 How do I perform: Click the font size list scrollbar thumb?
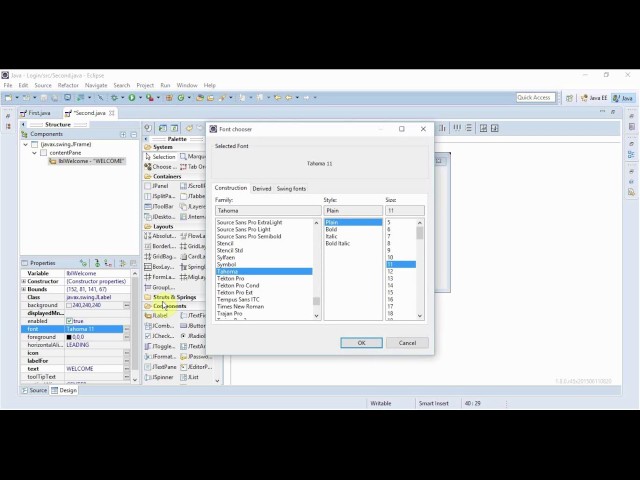click(420, 233)
